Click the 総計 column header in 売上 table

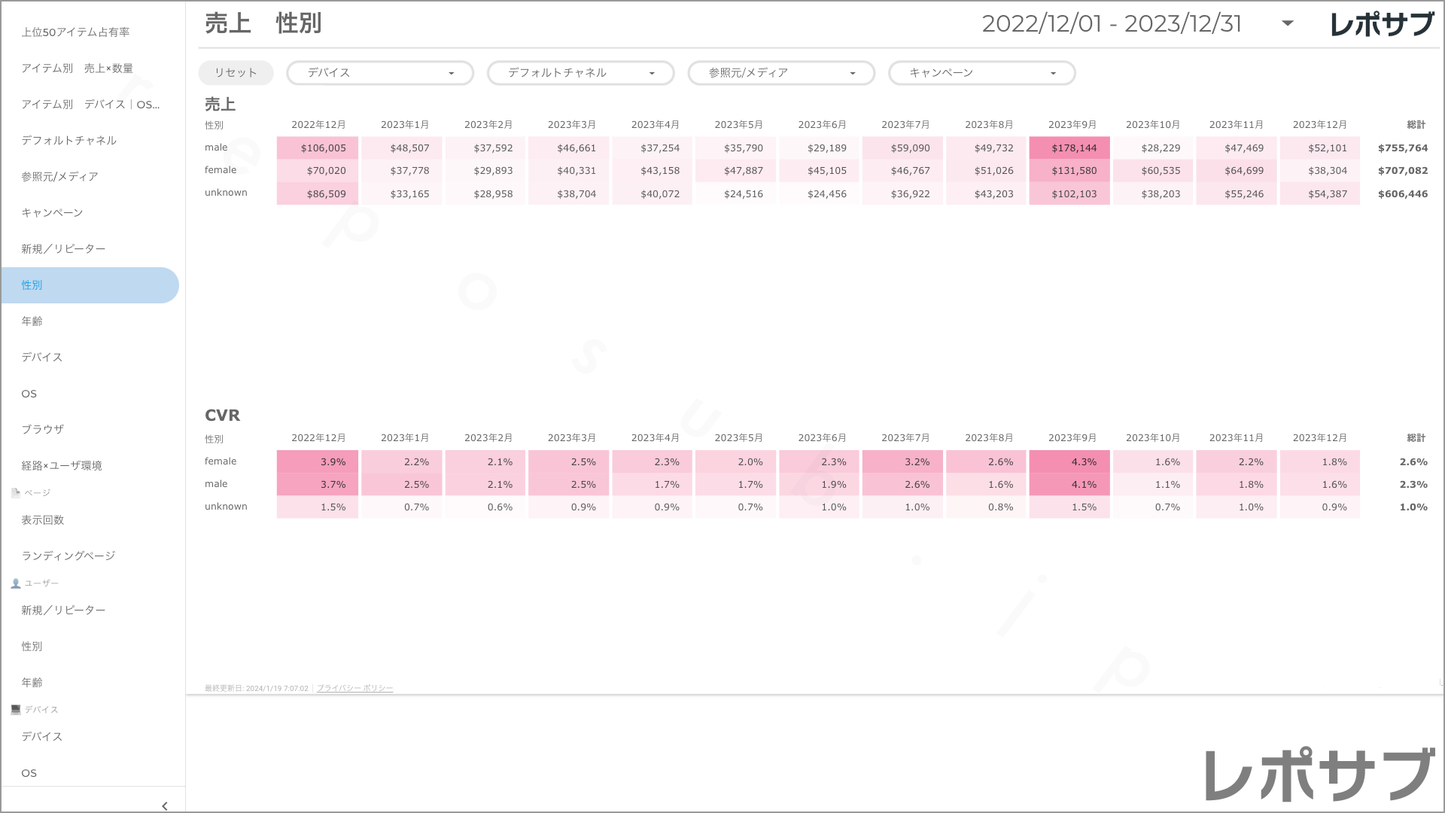[x=1416, y=125]
